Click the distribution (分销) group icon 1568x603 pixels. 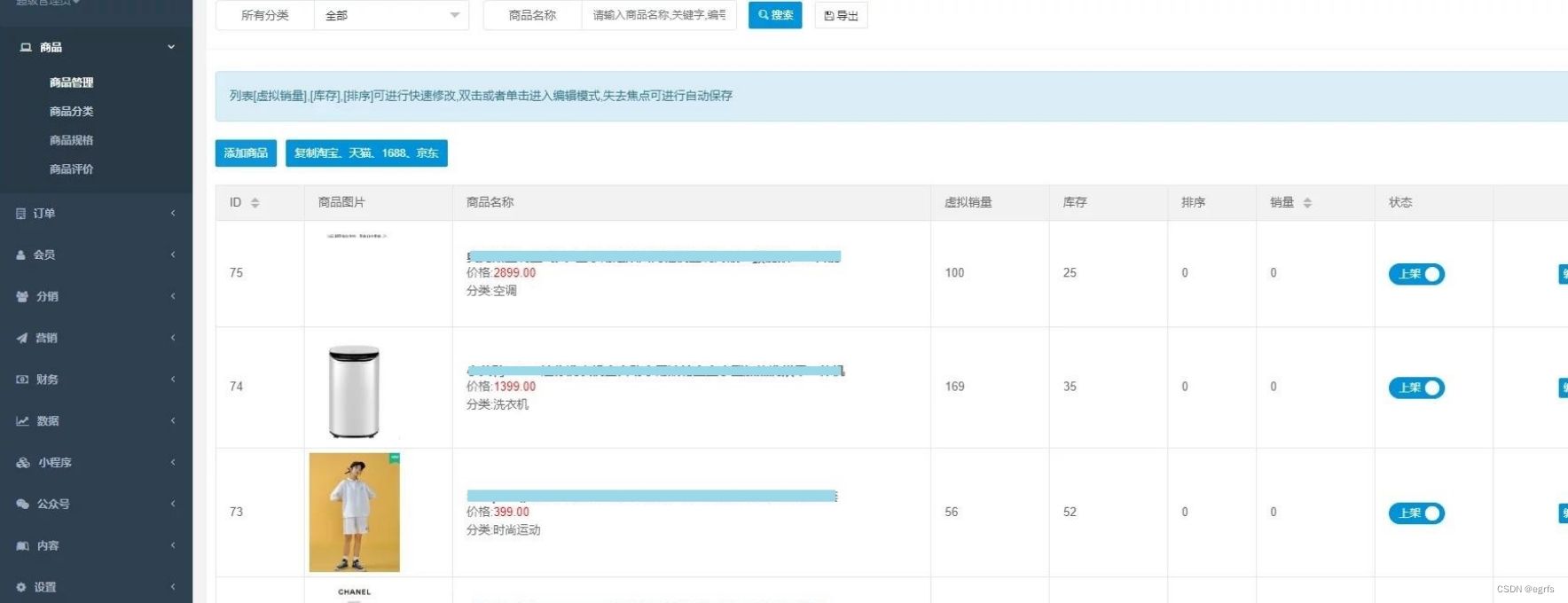pyautogui.click(x=22, y=297)
